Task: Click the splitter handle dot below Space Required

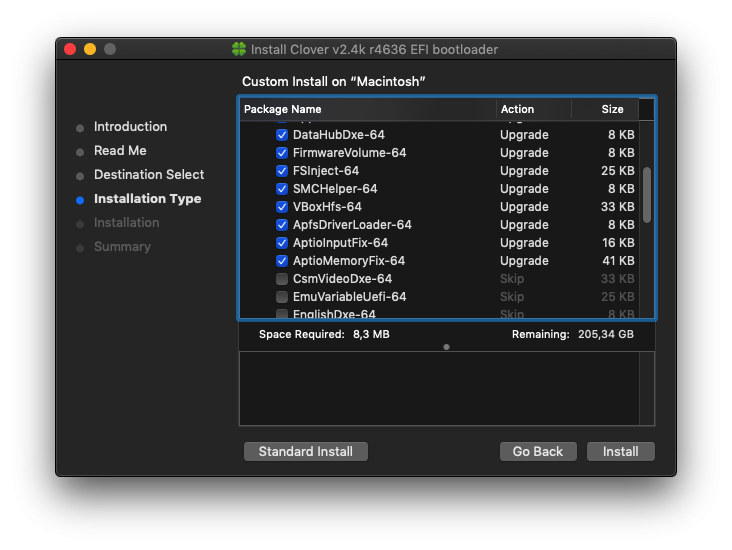Action: pyautogui.click(x=446, y=347)
